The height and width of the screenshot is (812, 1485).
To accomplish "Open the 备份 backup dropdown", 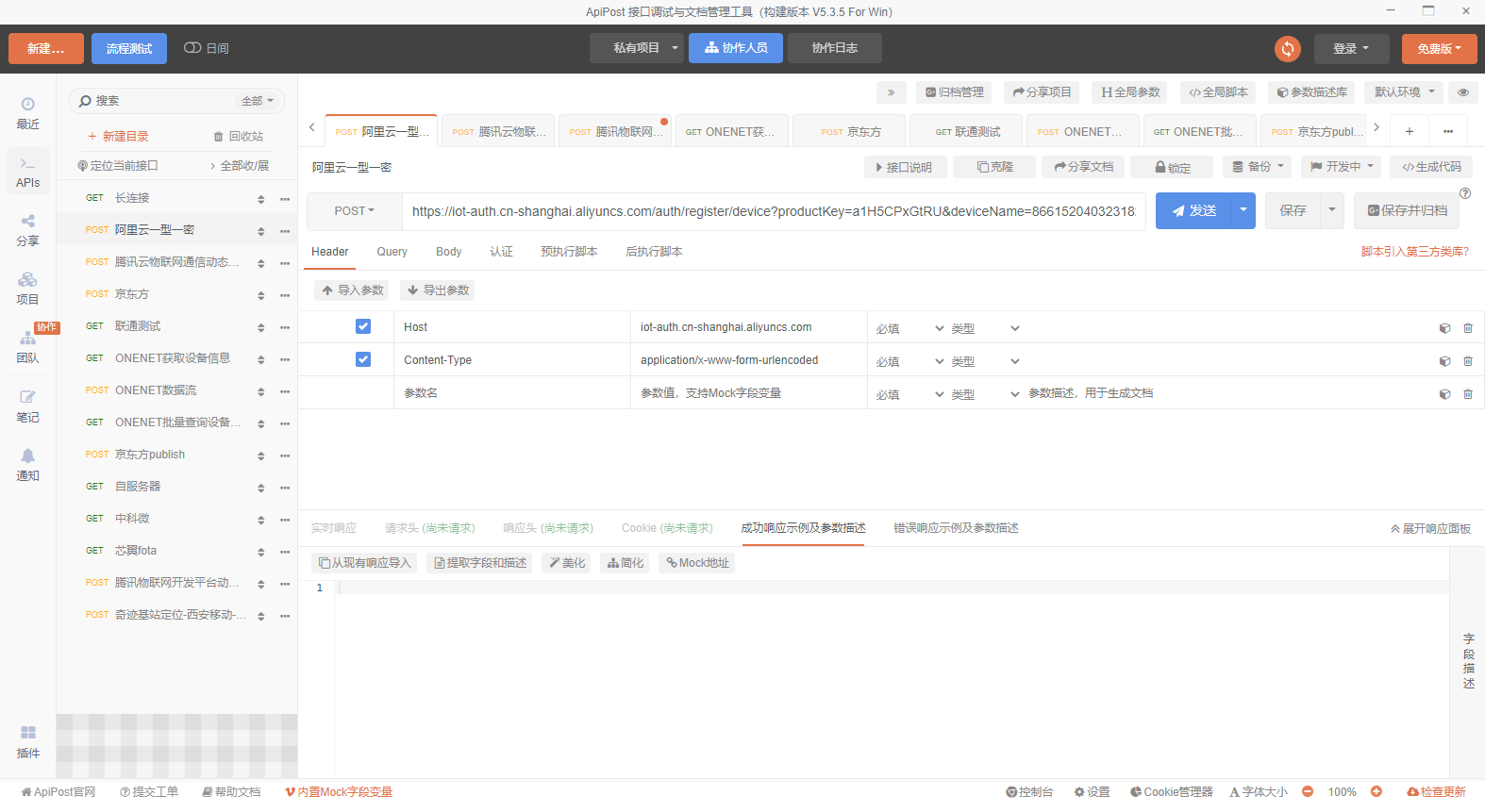I will pos(1259,167).
